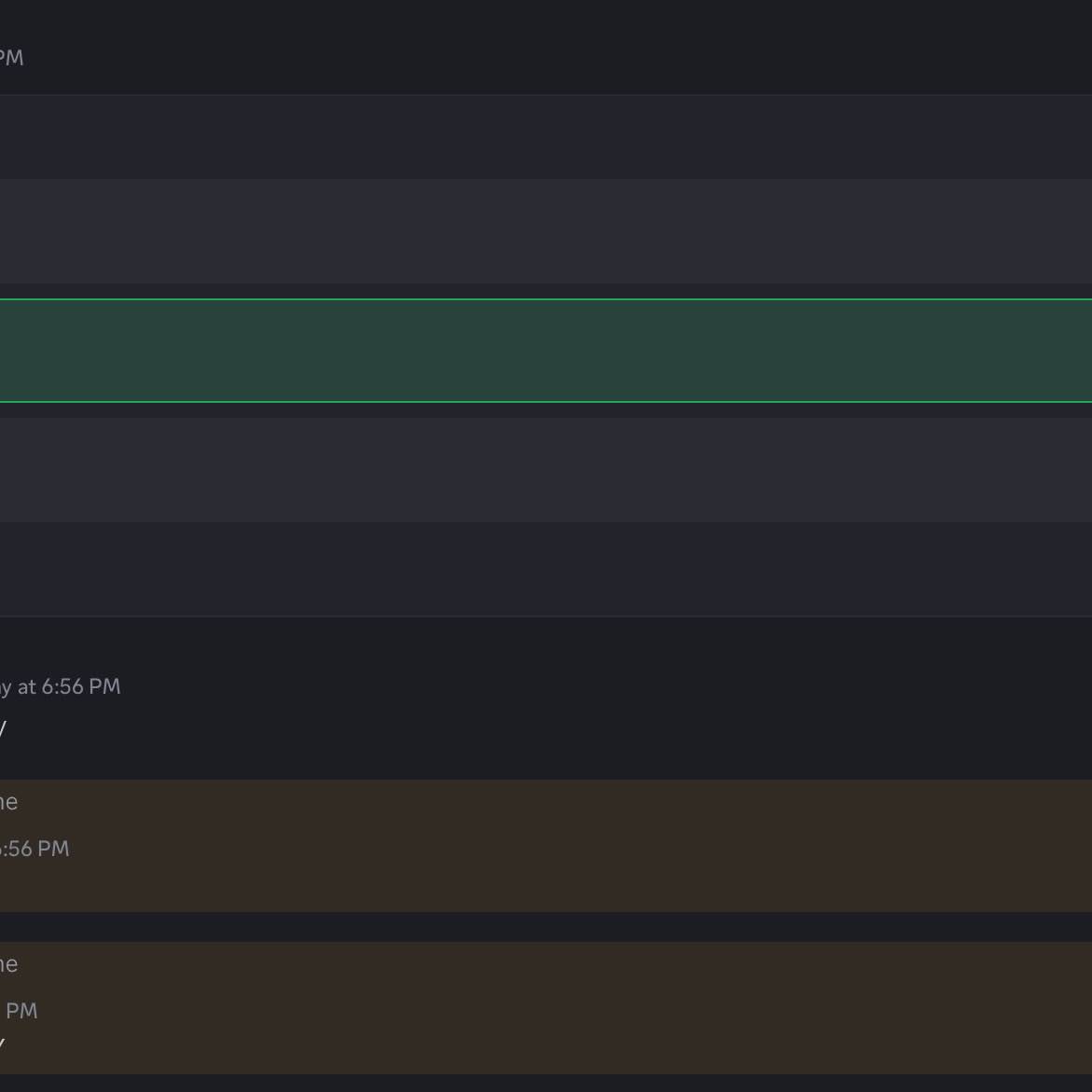This screenshot has height=1092, width=1092.
Task: Click the cut-off "ne" text in first highlighted message
Action: tap(8, 802)
